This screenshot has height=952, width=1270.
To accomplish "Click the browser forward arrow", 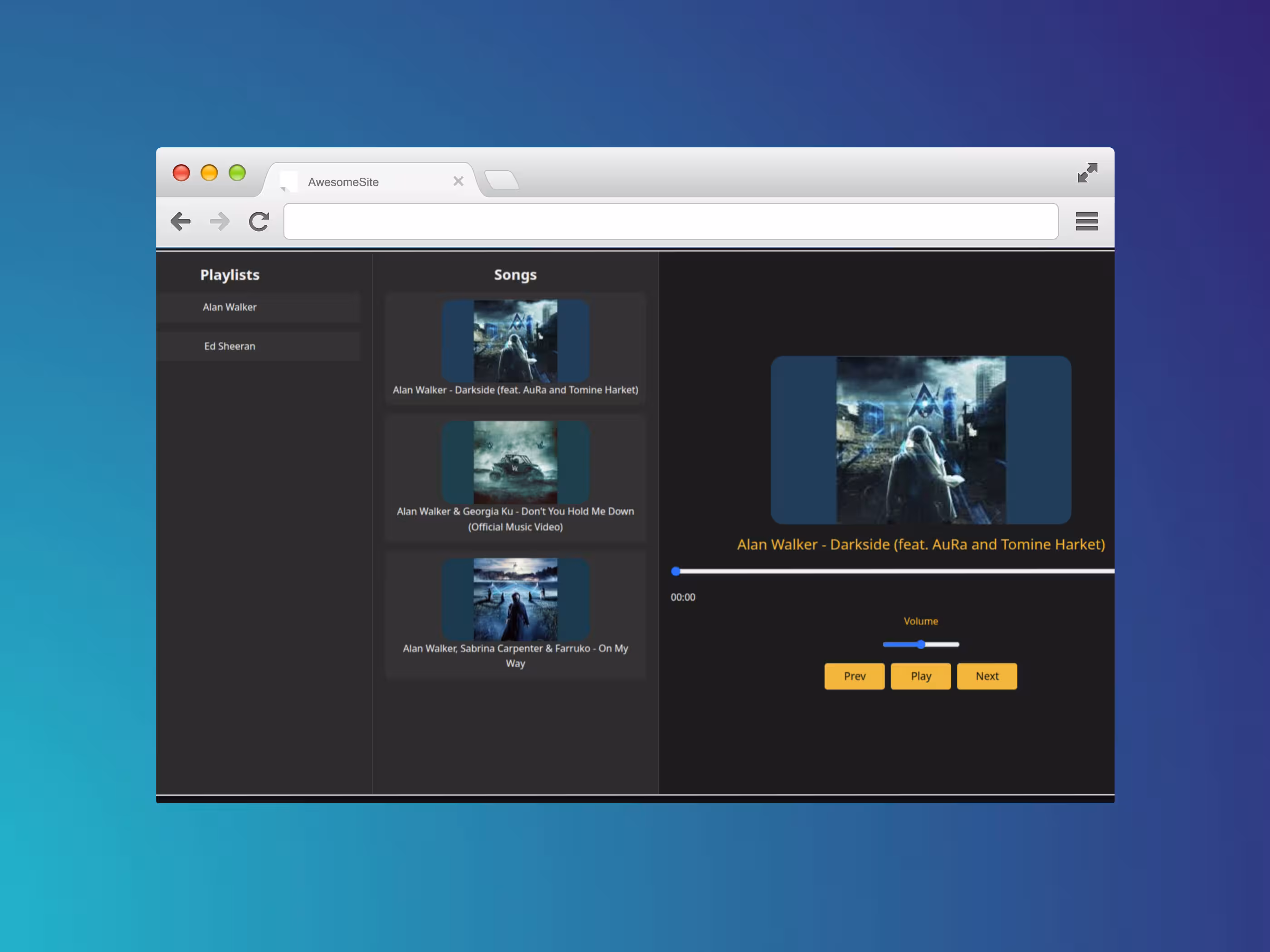I will coord(220,221).
